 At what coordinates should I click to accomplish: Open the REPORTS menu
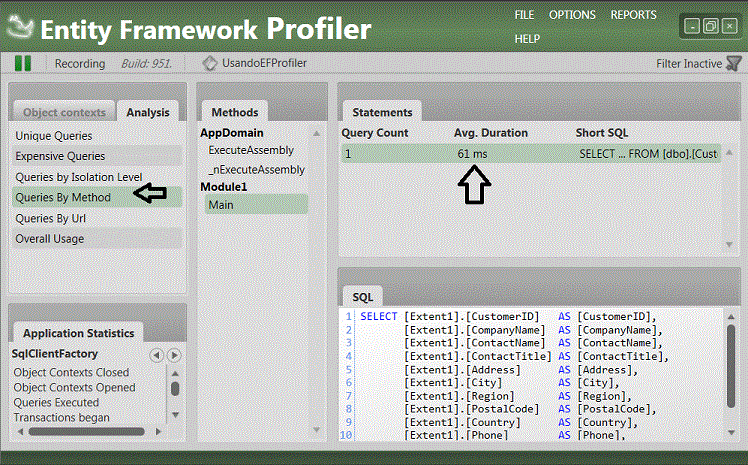click(634, 15)
